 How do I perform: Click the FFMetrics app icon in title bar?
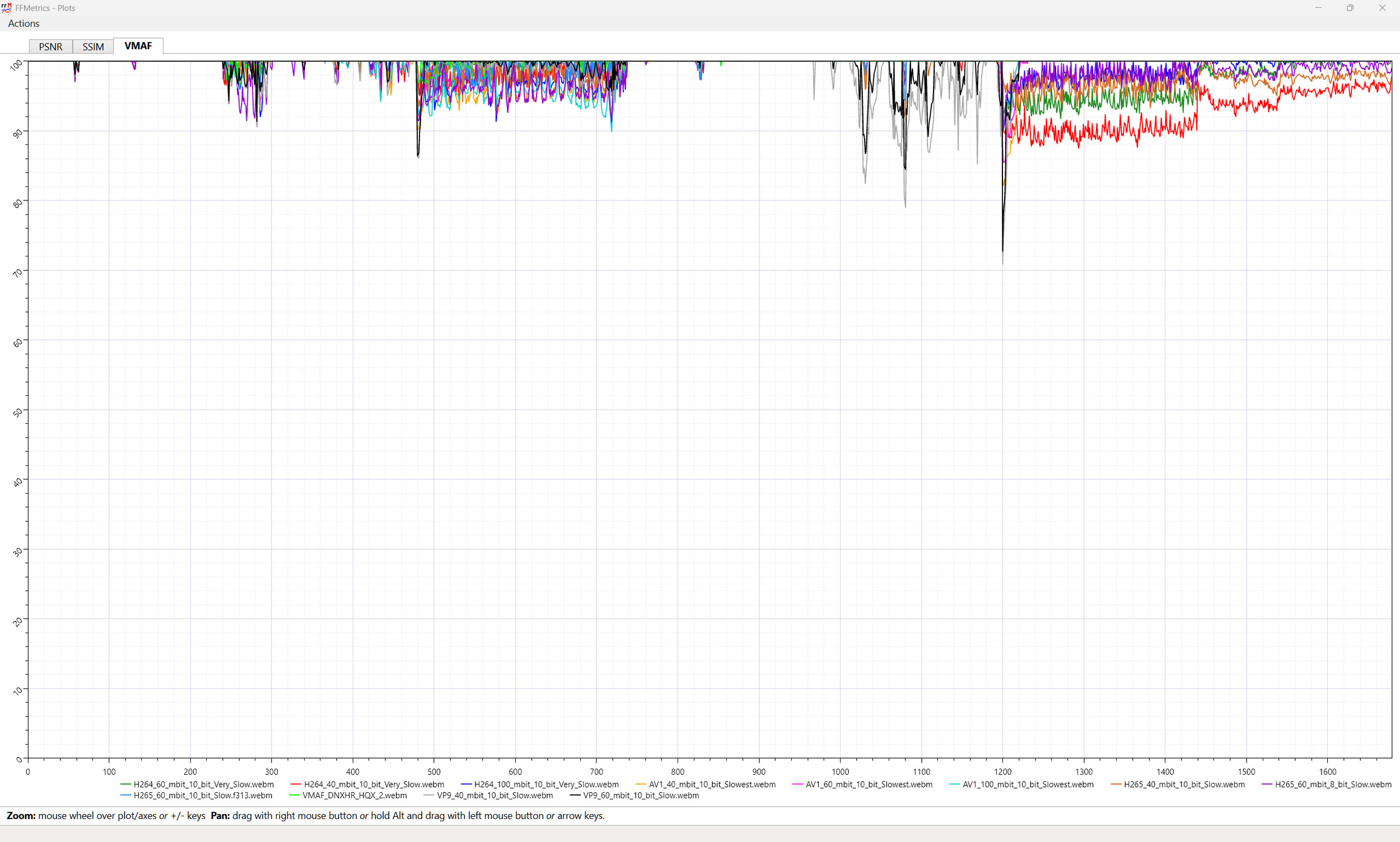coord(7,8)
